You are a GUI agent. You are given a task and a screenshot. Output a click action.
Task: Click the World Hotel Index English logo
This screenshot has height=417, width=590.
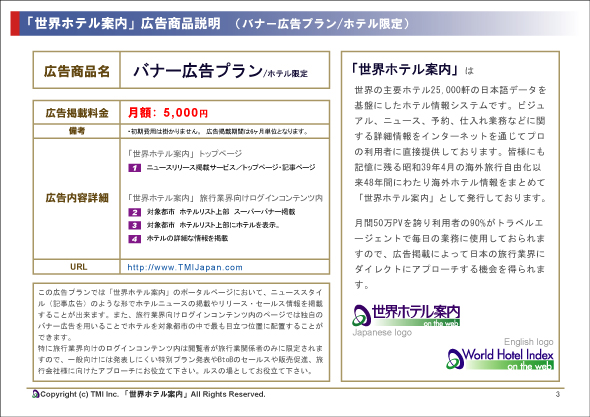pos(500,359)
